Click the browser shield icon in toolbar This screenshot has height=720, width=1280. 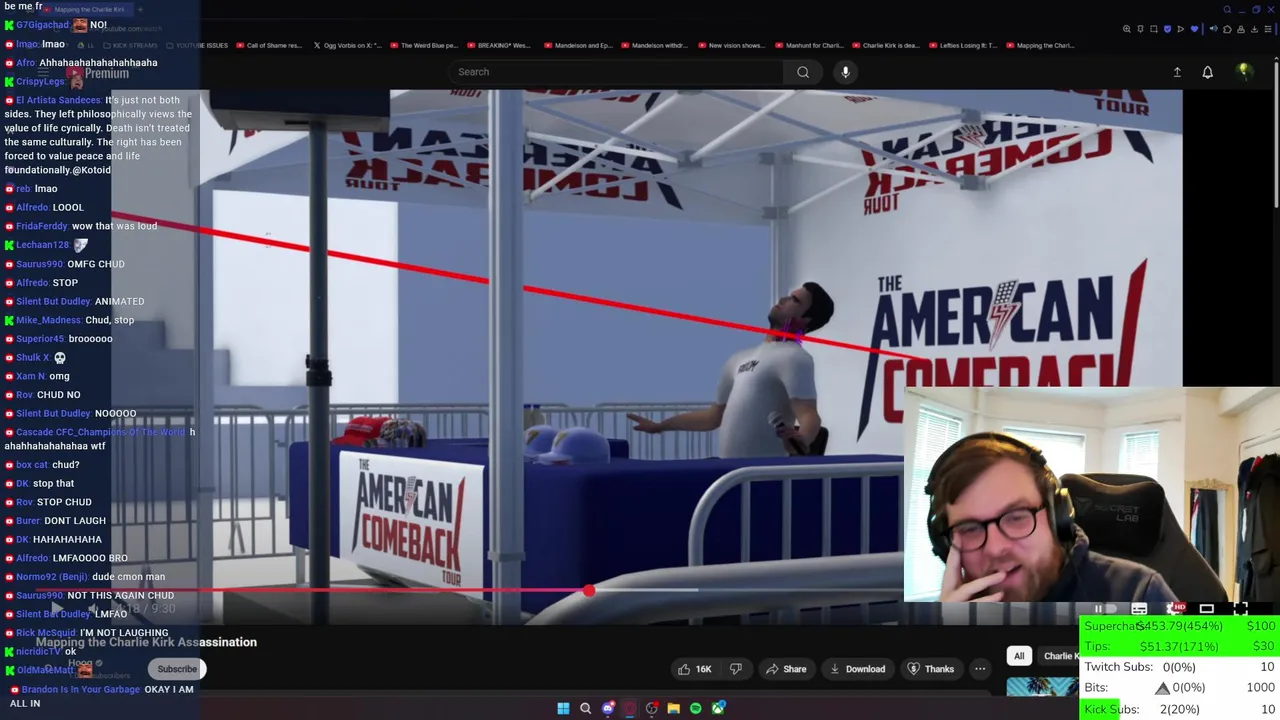click(1167, 29)
